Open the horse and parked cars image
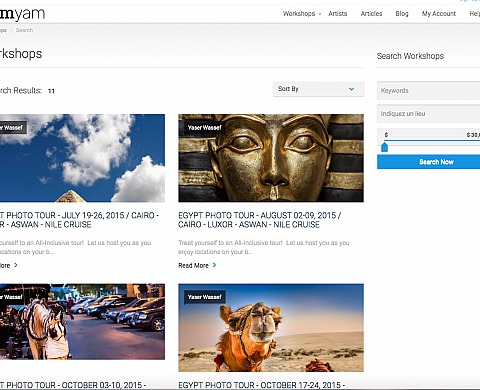 click(82, 322)
